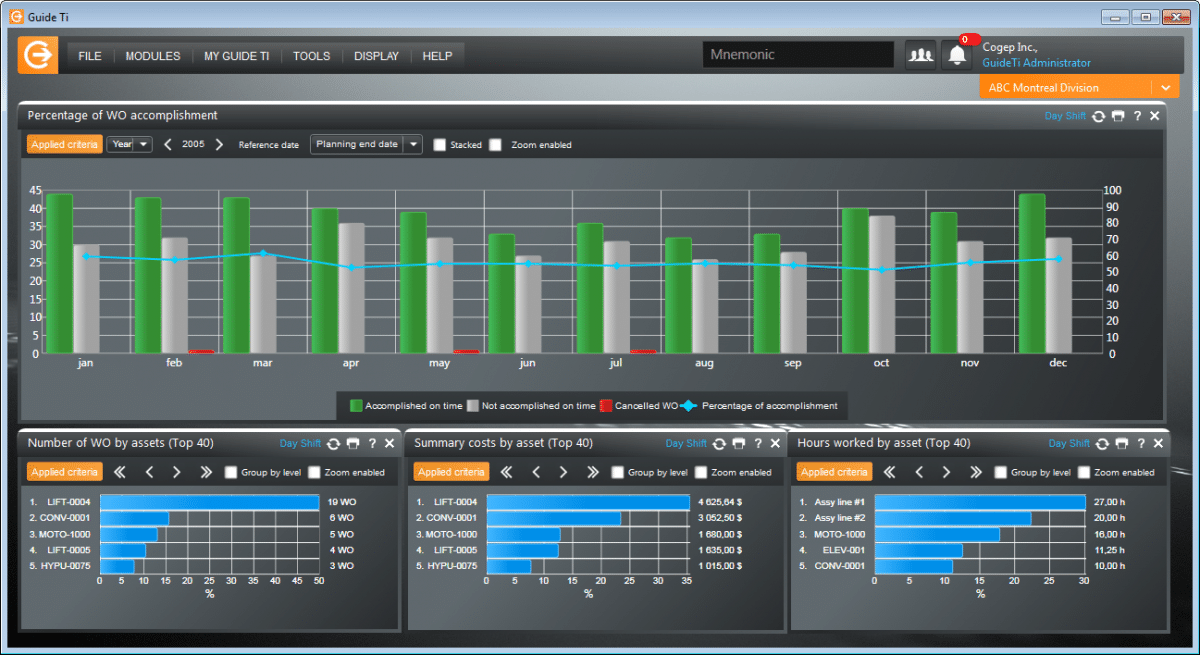Click Applied criteria in Summary costs panel
Screen dimensions: 1200x655
click(x=451, y=472)
